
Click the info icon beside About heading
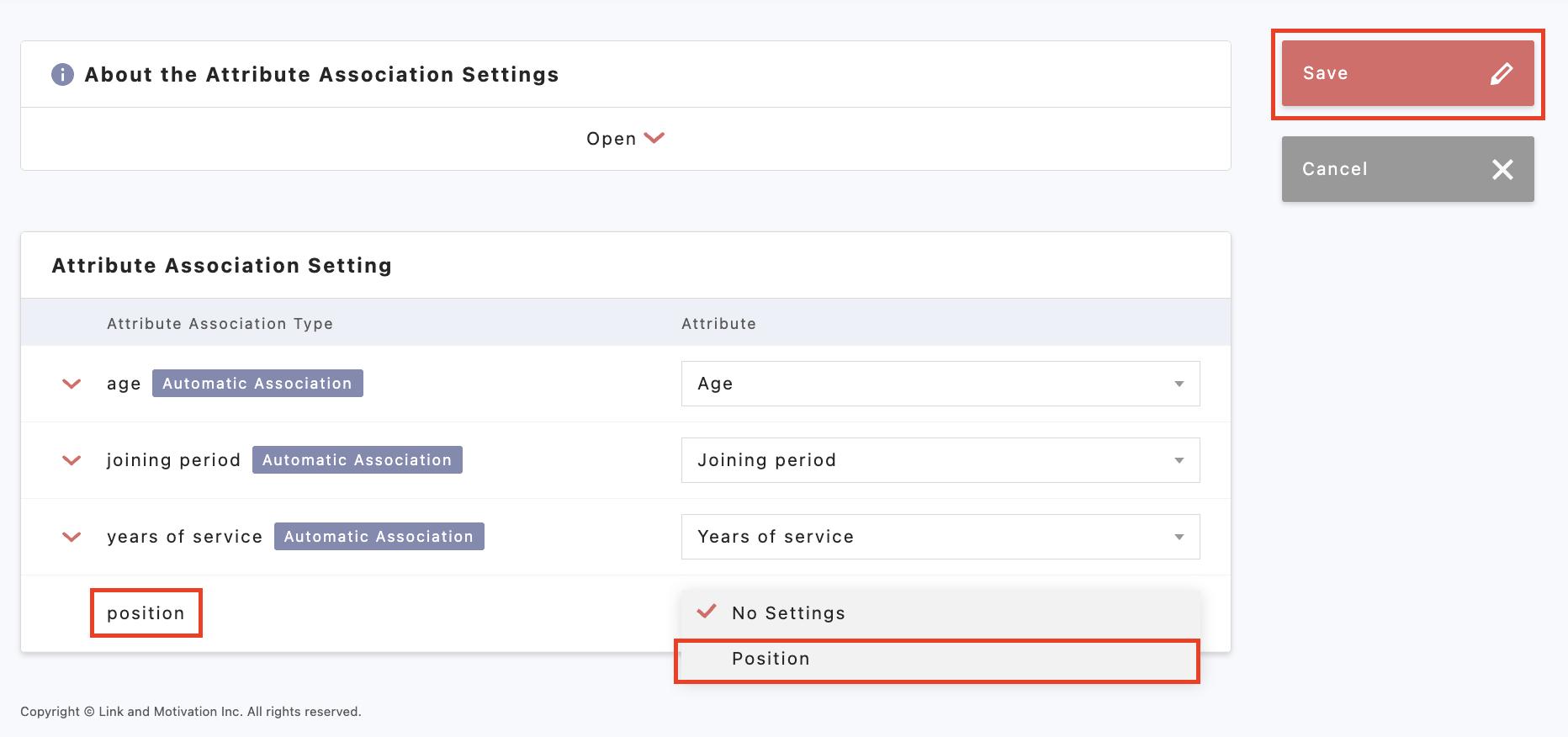pyautogui.click(x=62, y=75)
